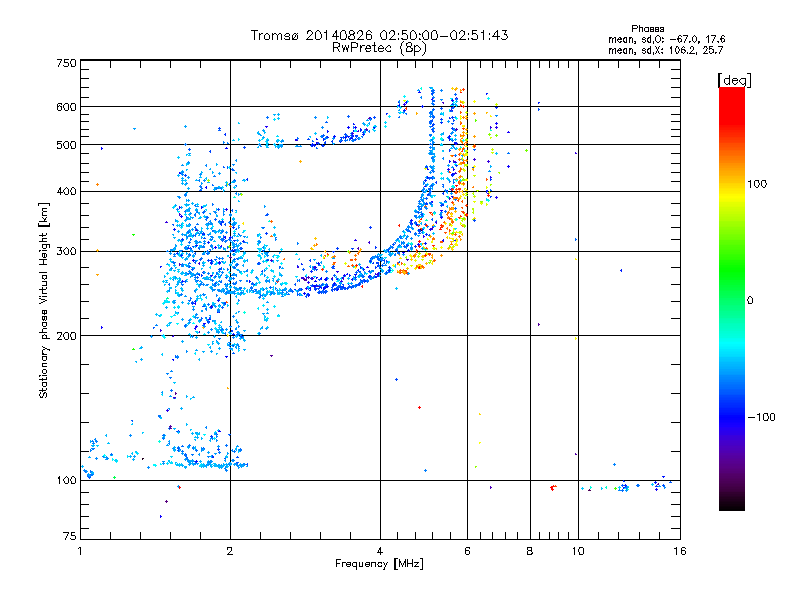Click the x-axis tick label '6'

(467, 551)
